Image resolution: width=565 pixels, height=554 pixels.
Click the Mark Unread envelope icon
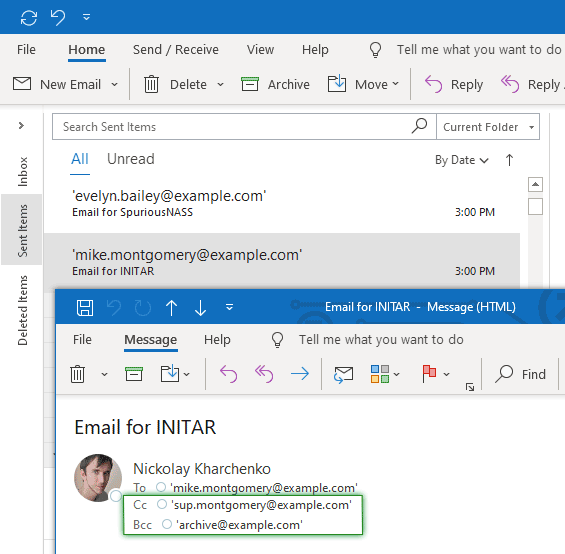[343, 374]
